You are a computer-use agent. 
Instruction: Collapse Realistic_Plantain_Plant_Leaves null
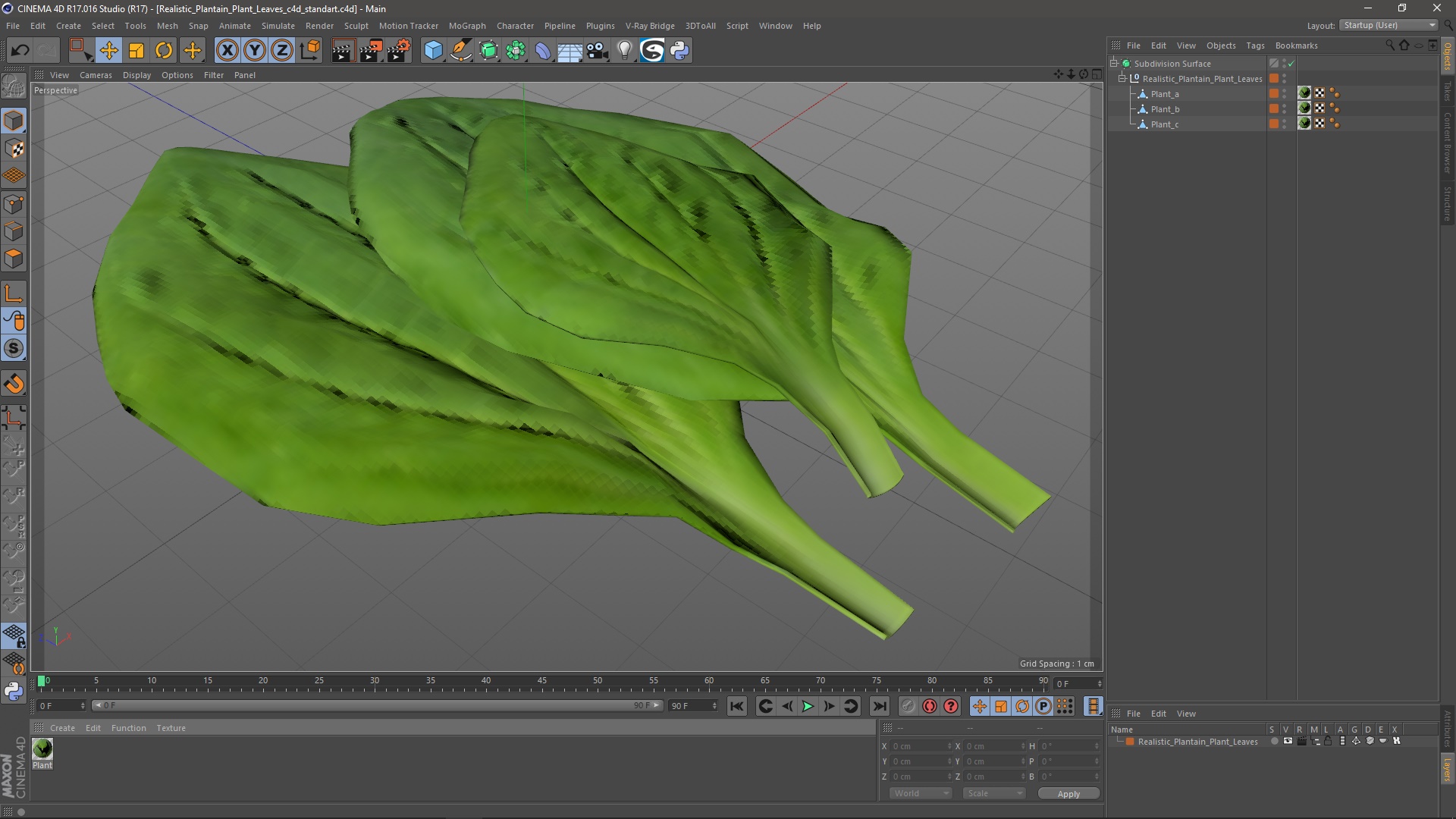[x=1122, y=79]
